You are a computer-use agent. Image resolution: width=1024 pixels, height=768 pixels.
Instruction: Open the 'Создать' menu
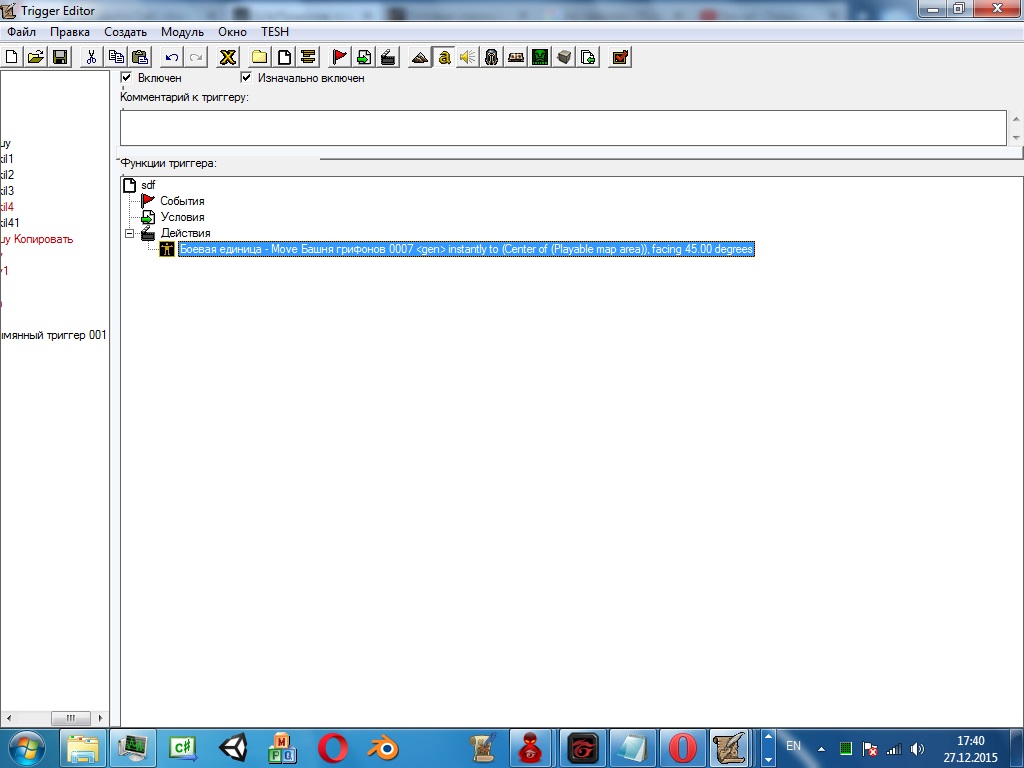pos(125,32)
